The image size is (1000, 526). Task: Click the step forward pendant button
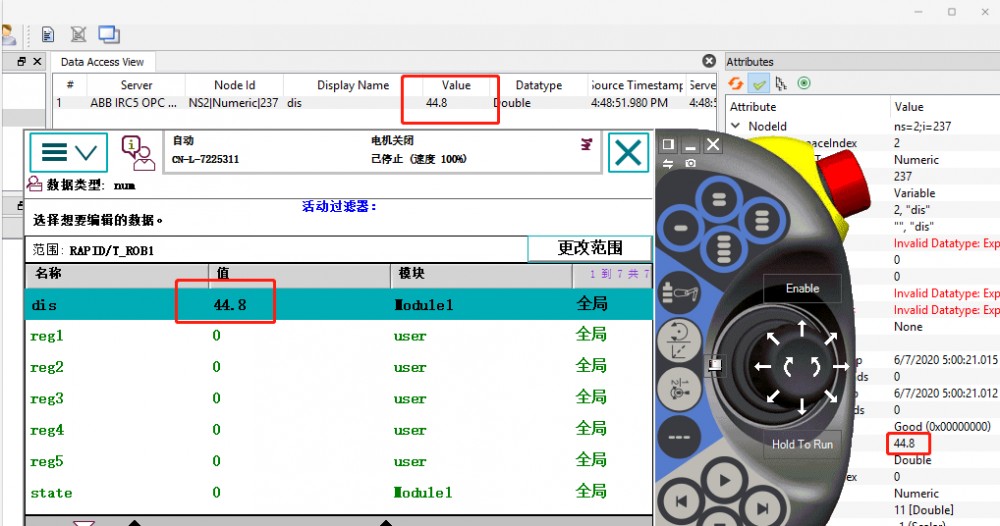[x=763, y=508]
